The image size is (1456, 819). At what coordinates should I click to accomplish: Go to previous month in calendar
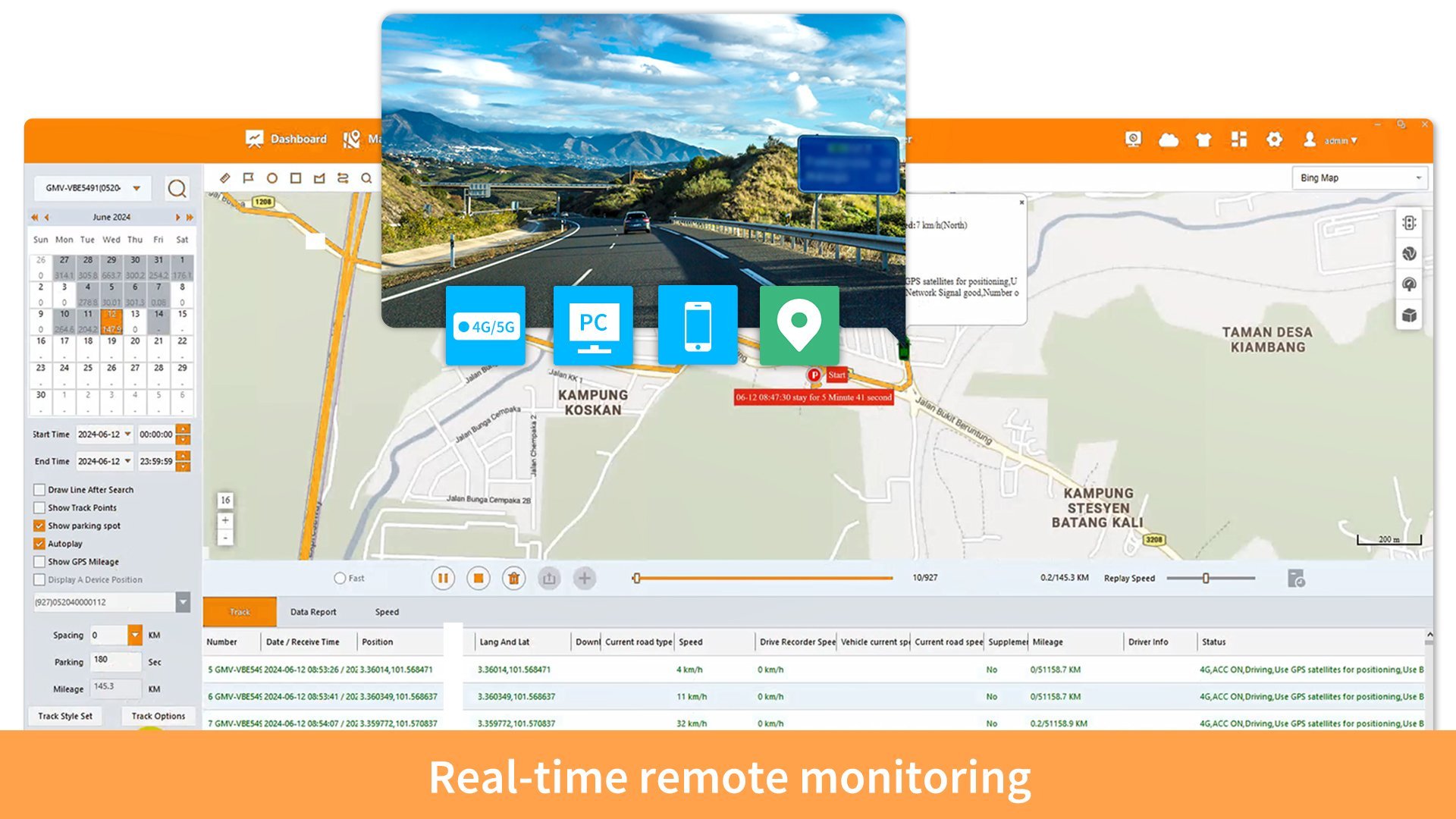pos(47,217)
